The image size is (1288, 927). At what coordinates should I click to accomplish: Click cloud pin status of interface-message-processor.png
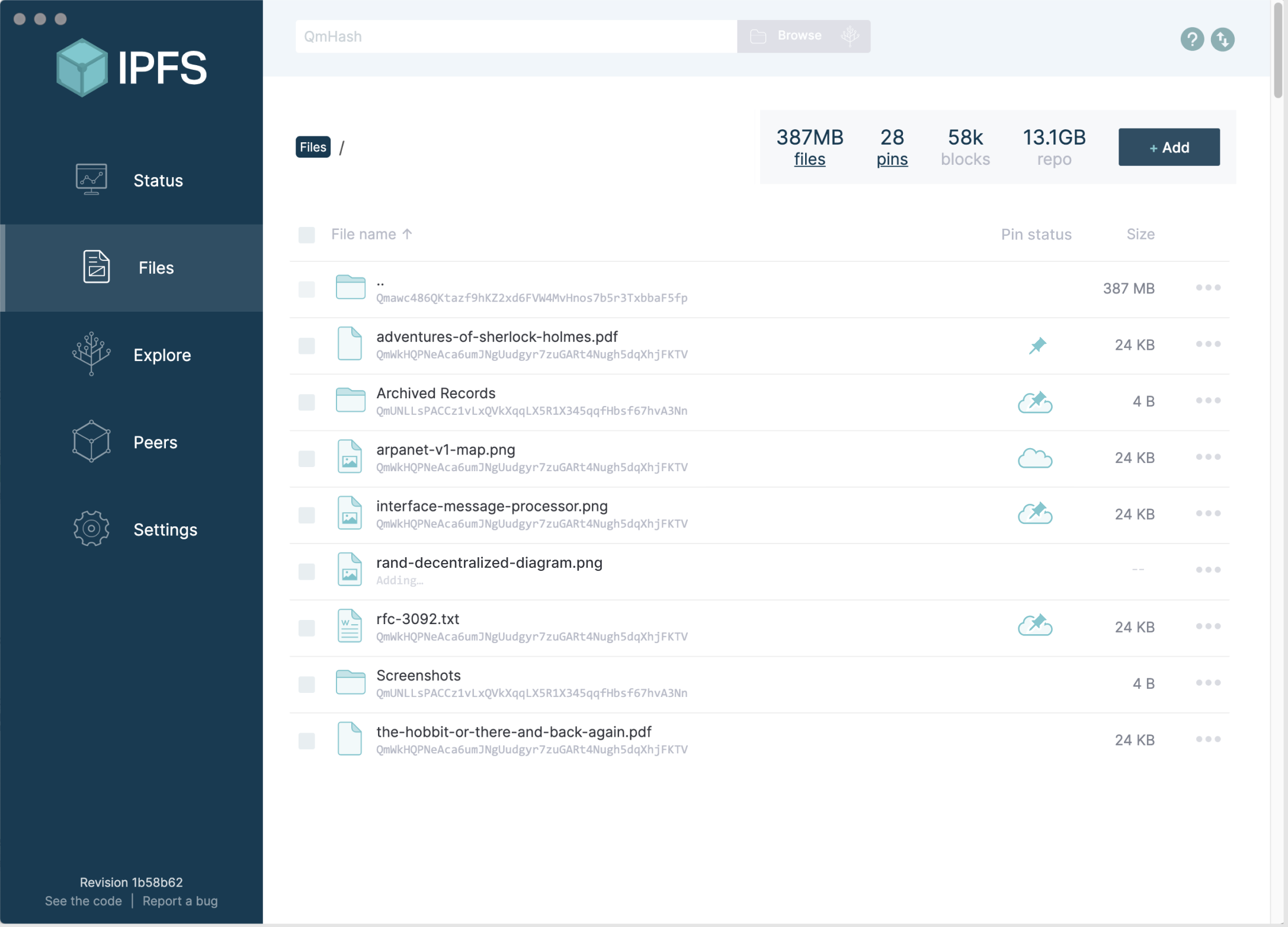1035,513
